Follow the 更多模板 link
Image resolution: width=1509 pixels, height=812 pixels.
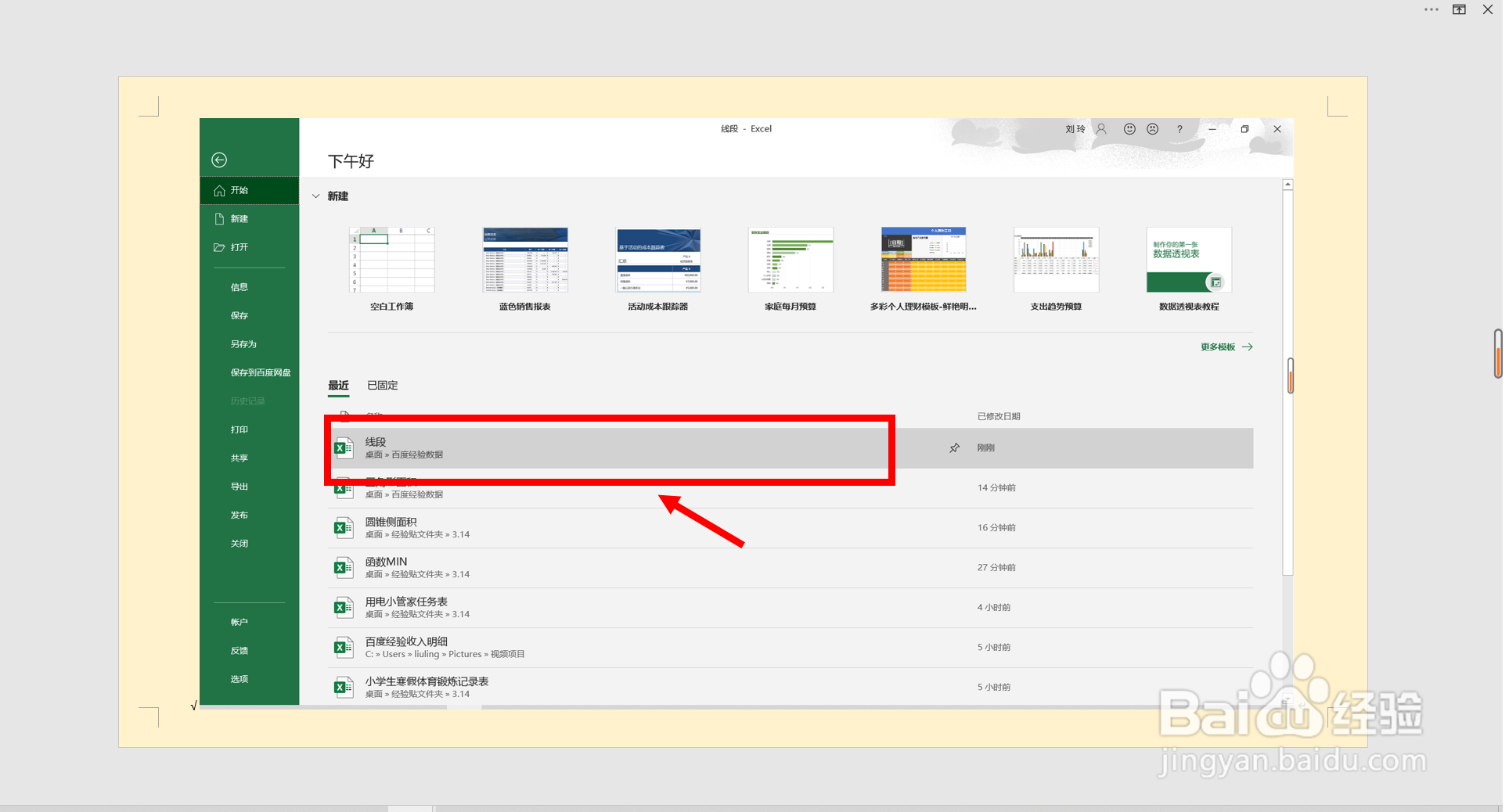click(1226, 347)
